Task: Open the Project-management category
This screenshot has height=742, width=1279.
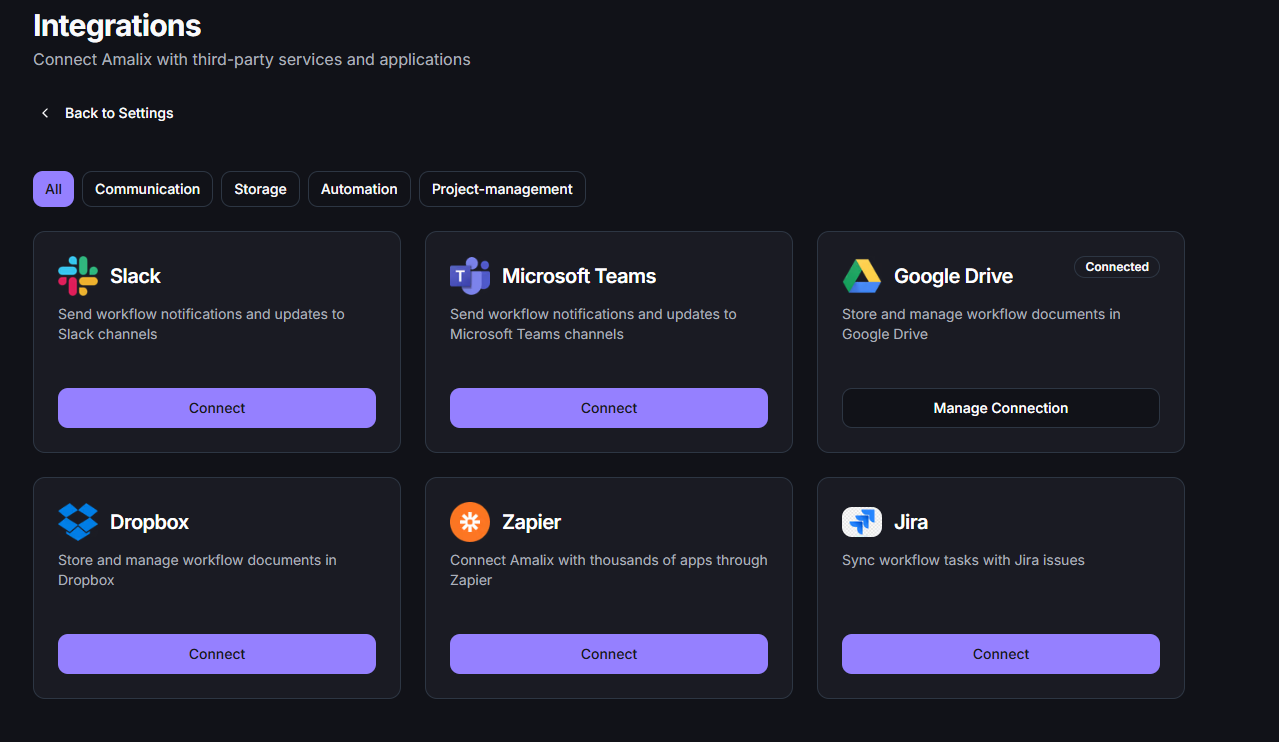Action: tap(502, 189)
